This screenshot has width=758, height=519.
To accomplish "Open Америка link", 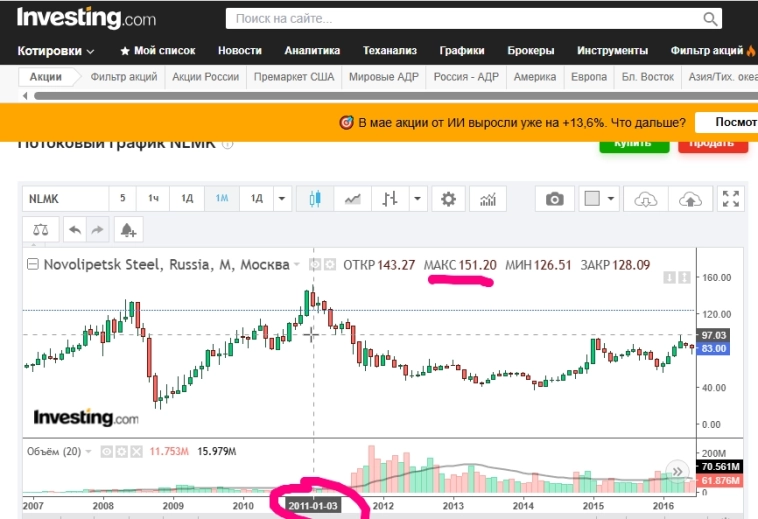I will coord(535,77).
